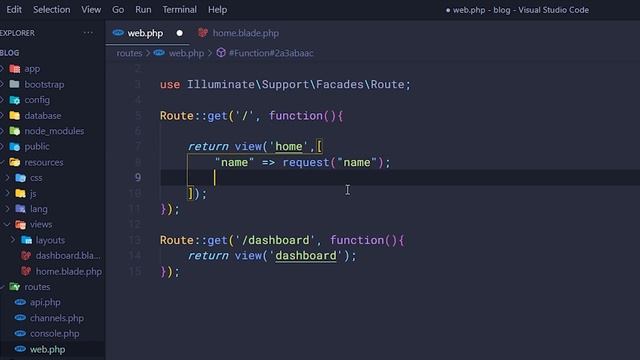Click the node_modules folder icon

pyautogui.click(x=15, y=131)
